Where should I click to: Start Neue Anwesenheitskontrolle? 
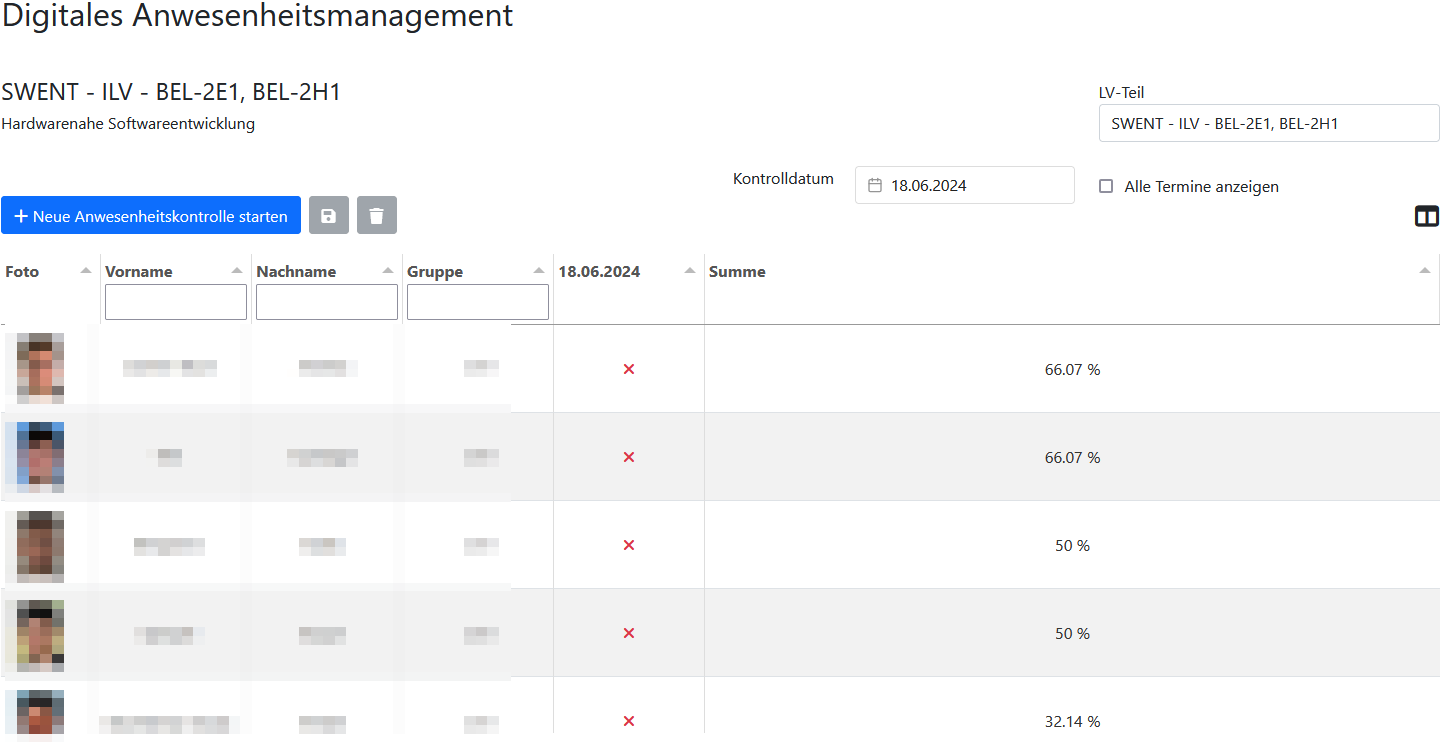pyautogui.click(x=151, y=216)
